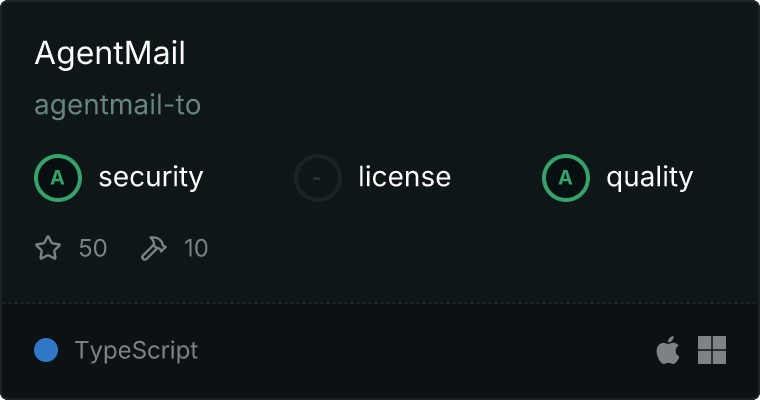
Task: Click the license grade dash badge
Action: (x=318, y=178)
